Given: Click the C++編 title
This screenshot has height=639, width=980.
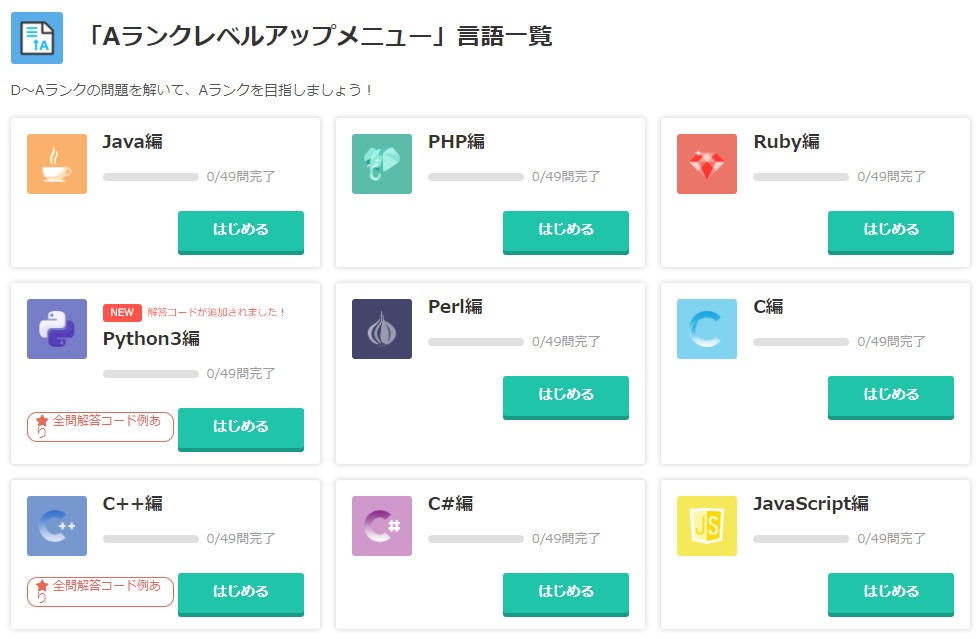Looking at the screenshot, I should pyautogui.click(x=132, y=504).
